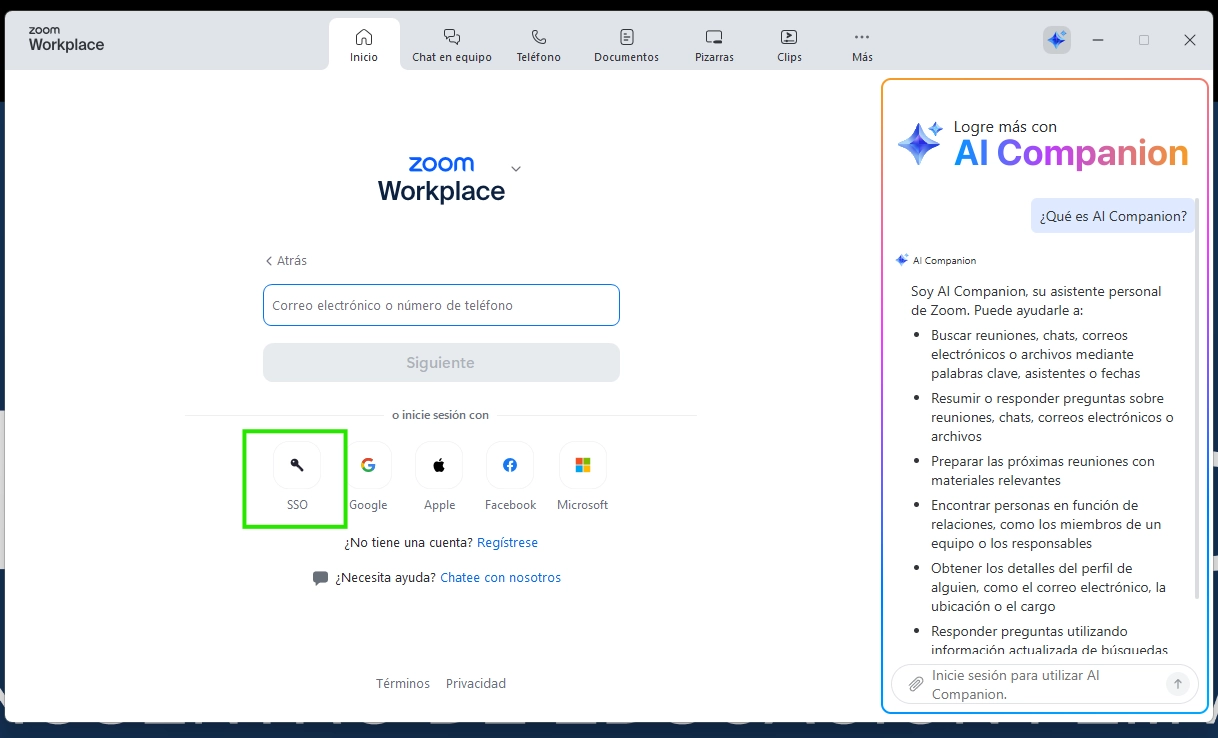Maximize the Zoom Workplace window
1218x738 pixels.
point(1144,40)
